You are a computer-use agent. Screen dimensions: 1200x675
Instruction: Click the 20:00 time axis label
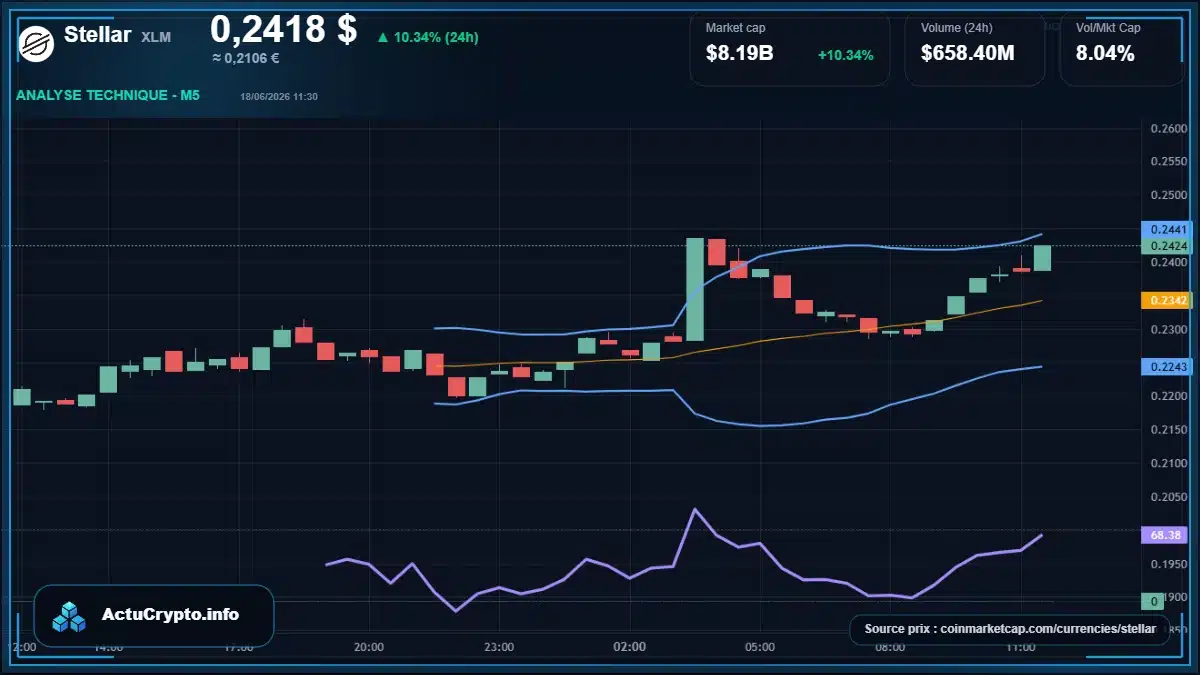click(369, 647)
